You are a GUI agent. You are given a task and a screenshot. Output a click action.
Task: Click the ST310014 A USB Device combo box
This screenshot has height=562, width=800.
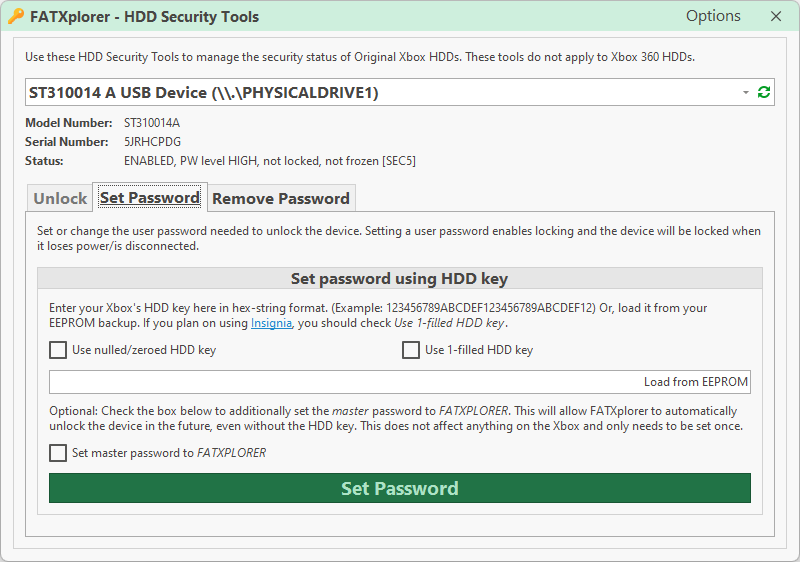point(400,92)
